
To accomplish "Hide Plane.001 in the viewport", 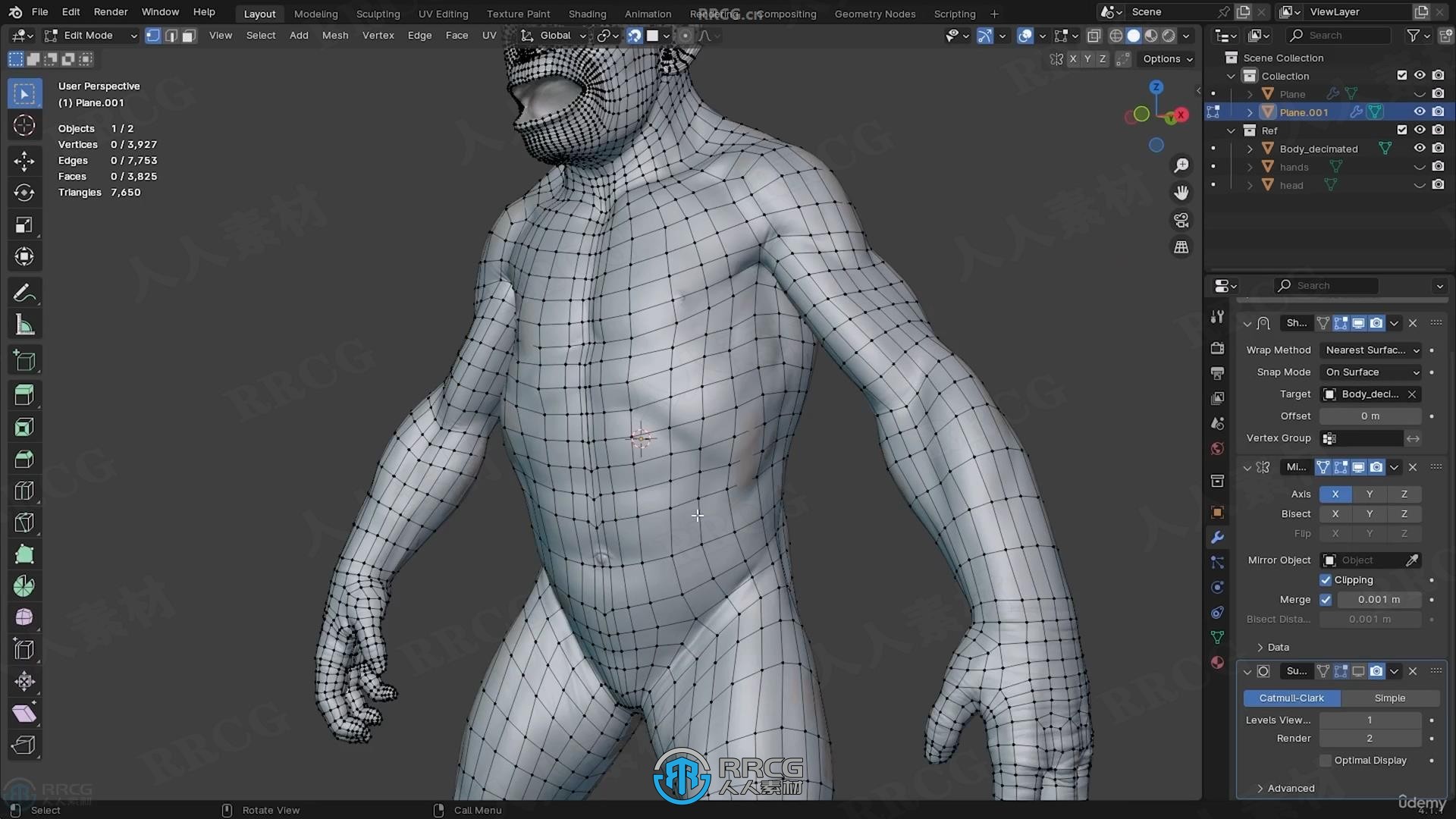I will click(1420, 112).
